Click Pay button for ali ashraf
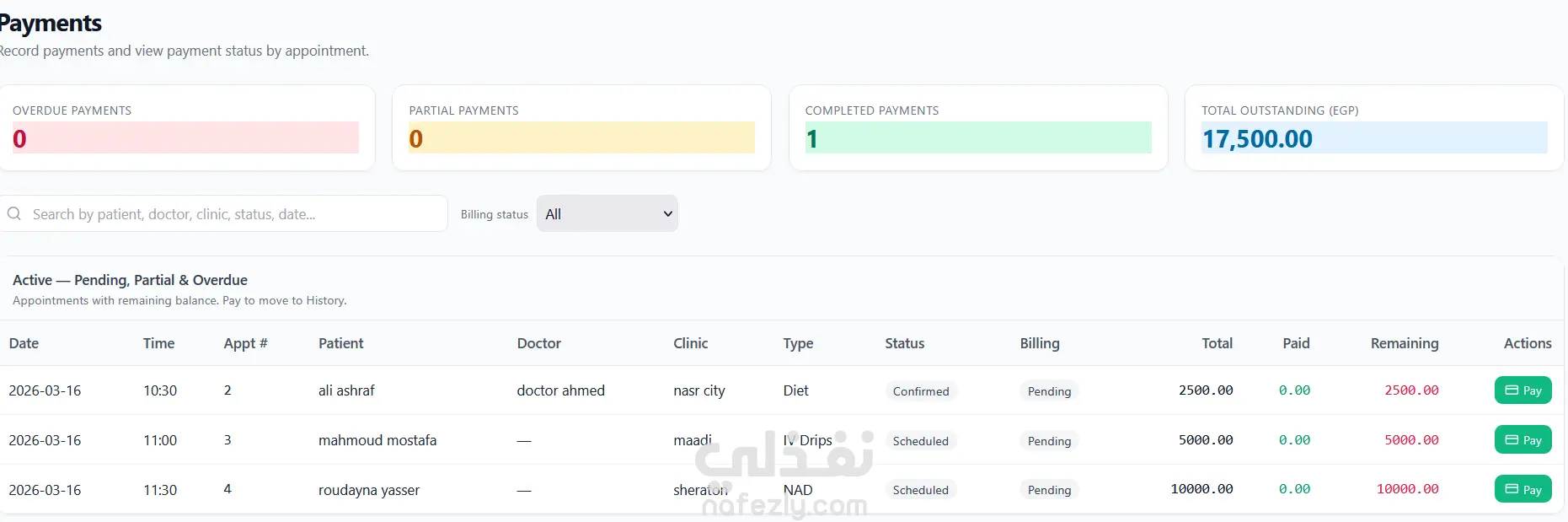This screenshot has width=1568, height=522. coord(1523,390)
